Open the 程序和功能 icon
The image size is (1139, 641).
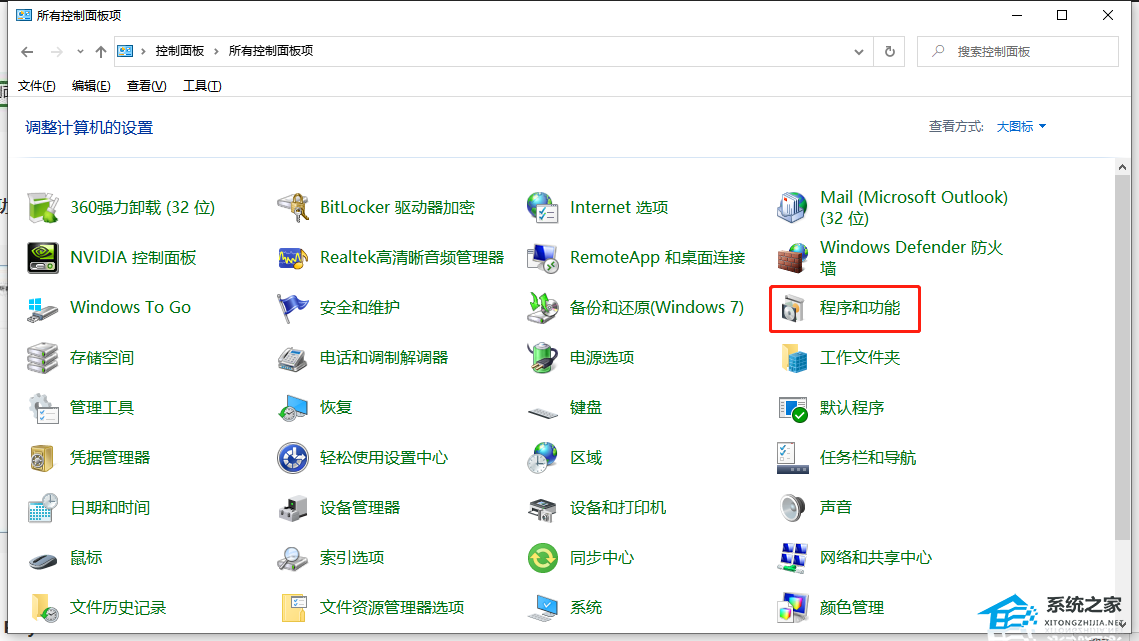pyautogui.click(x=793, y=308)
